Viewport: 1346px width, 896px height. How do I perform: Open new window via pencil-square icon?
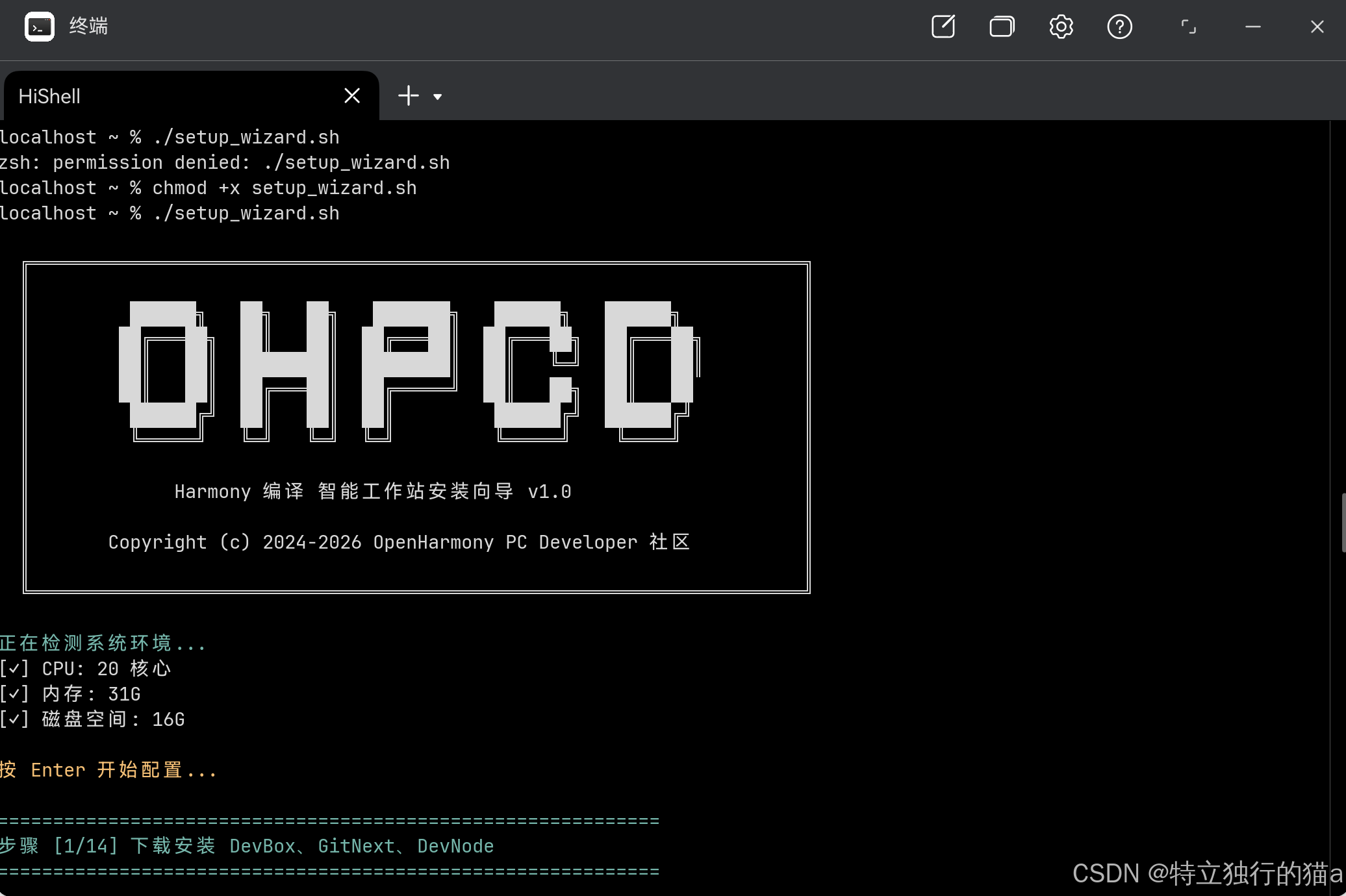[943, 27]
